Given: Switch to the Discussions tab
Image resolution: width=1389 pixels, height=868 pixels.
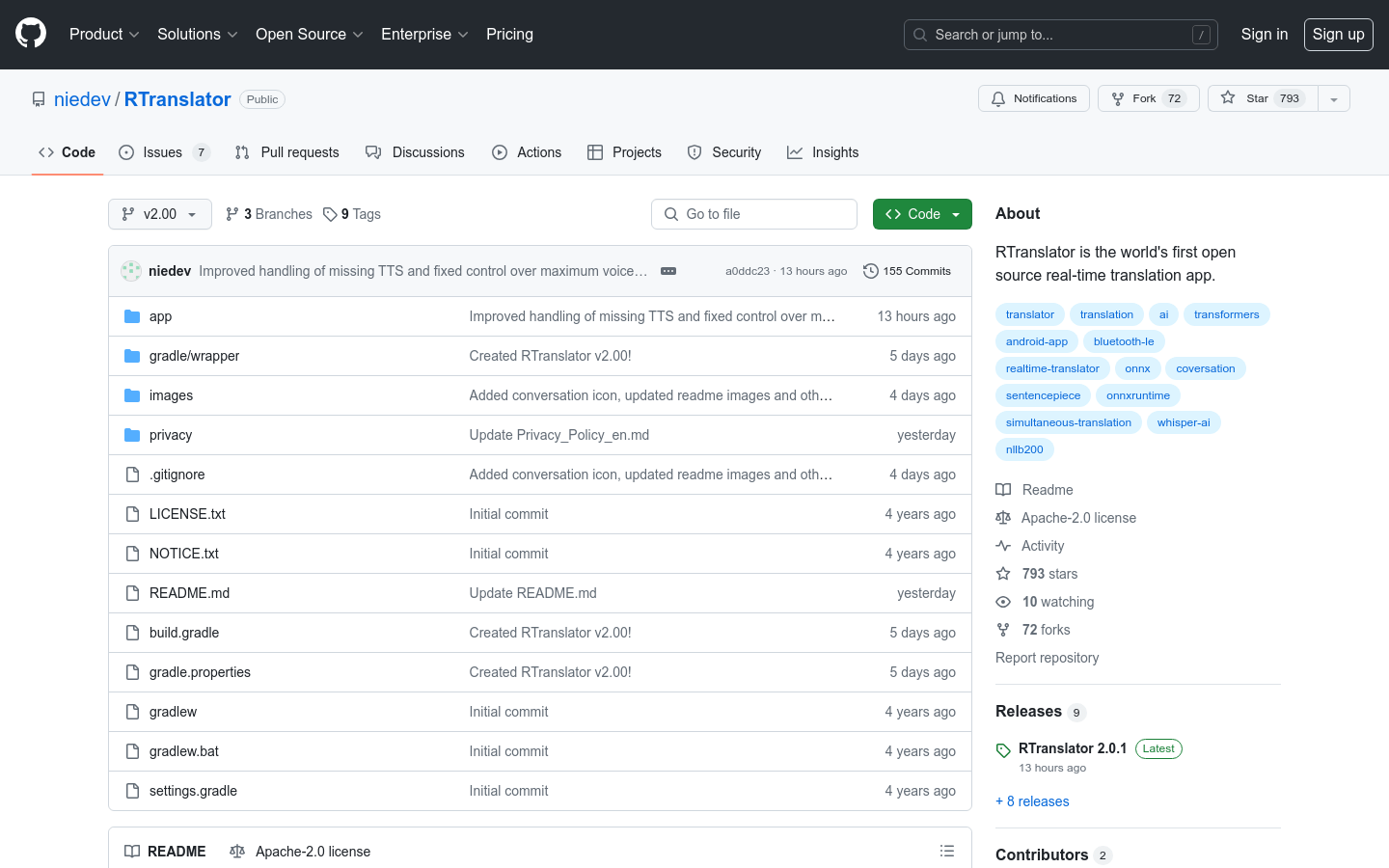Looking at the screenshot, I should (x=415, y=152).
